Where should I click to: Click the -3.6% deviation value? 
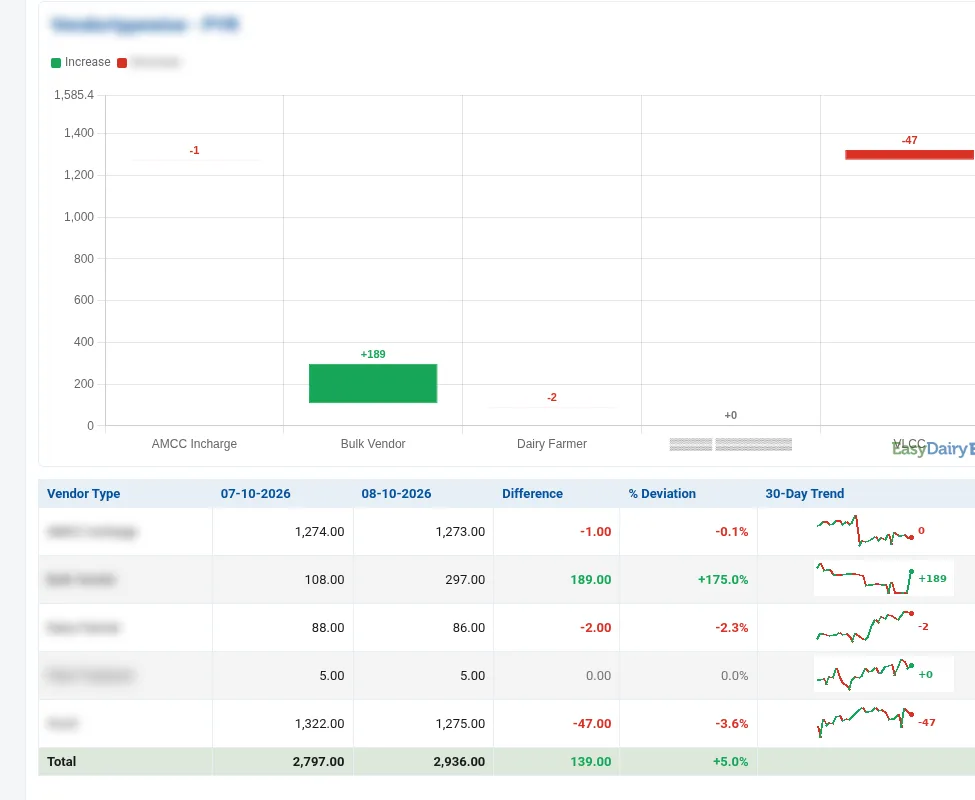732,724
